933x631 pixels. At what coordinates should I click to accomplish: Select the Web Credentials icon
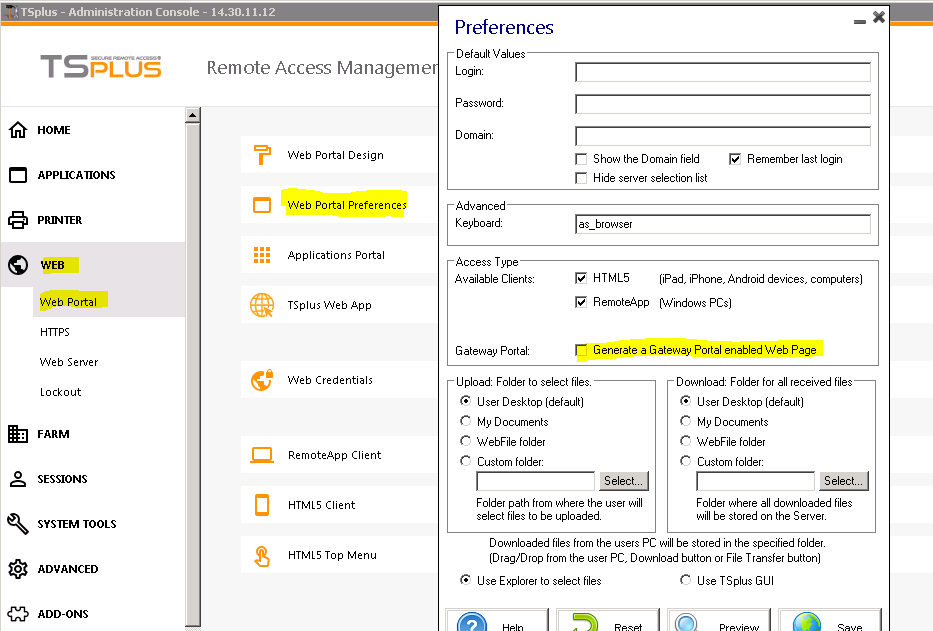[x=262, y=380]
